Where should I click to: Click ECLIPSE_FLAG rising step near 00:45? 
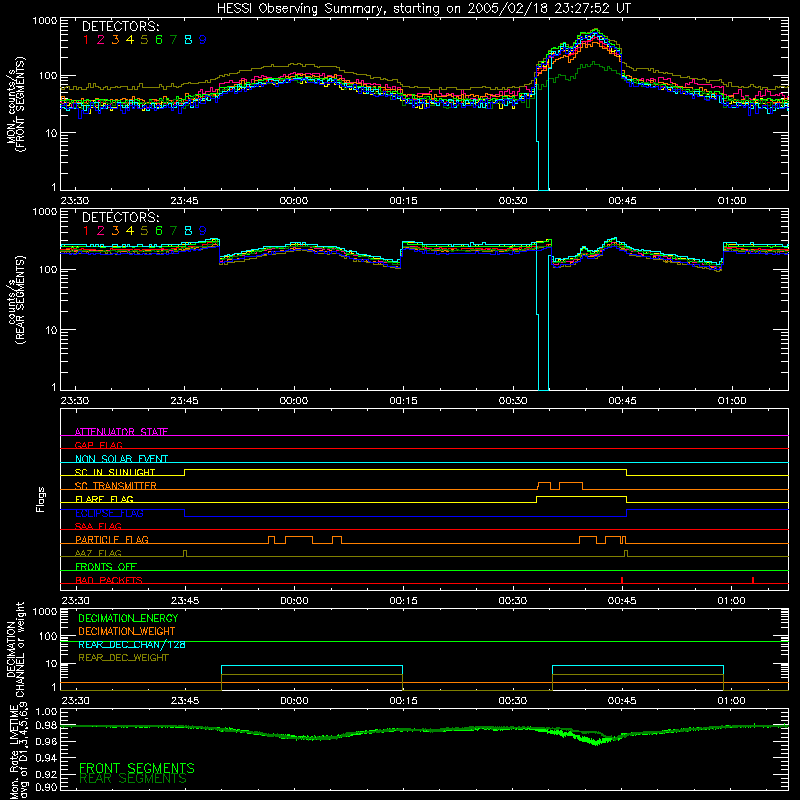click(x=627, y=513)
